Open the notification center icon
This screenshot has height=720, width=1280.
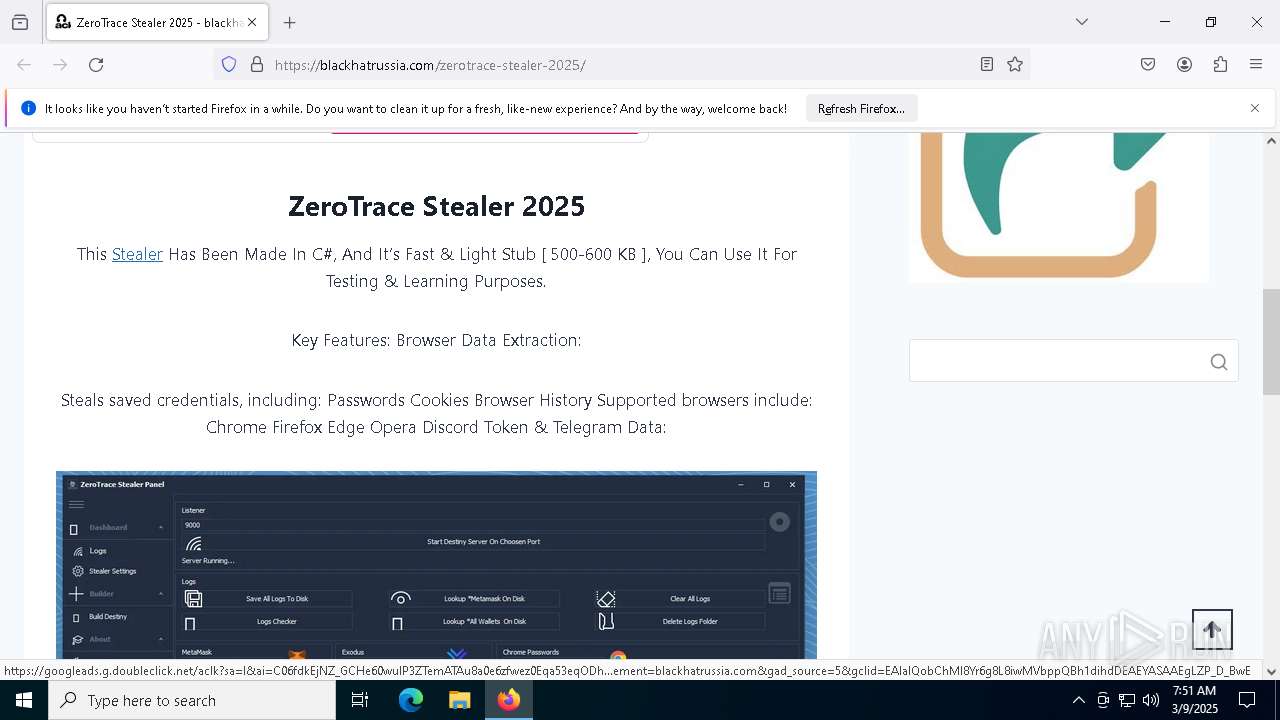(1247, 700)
